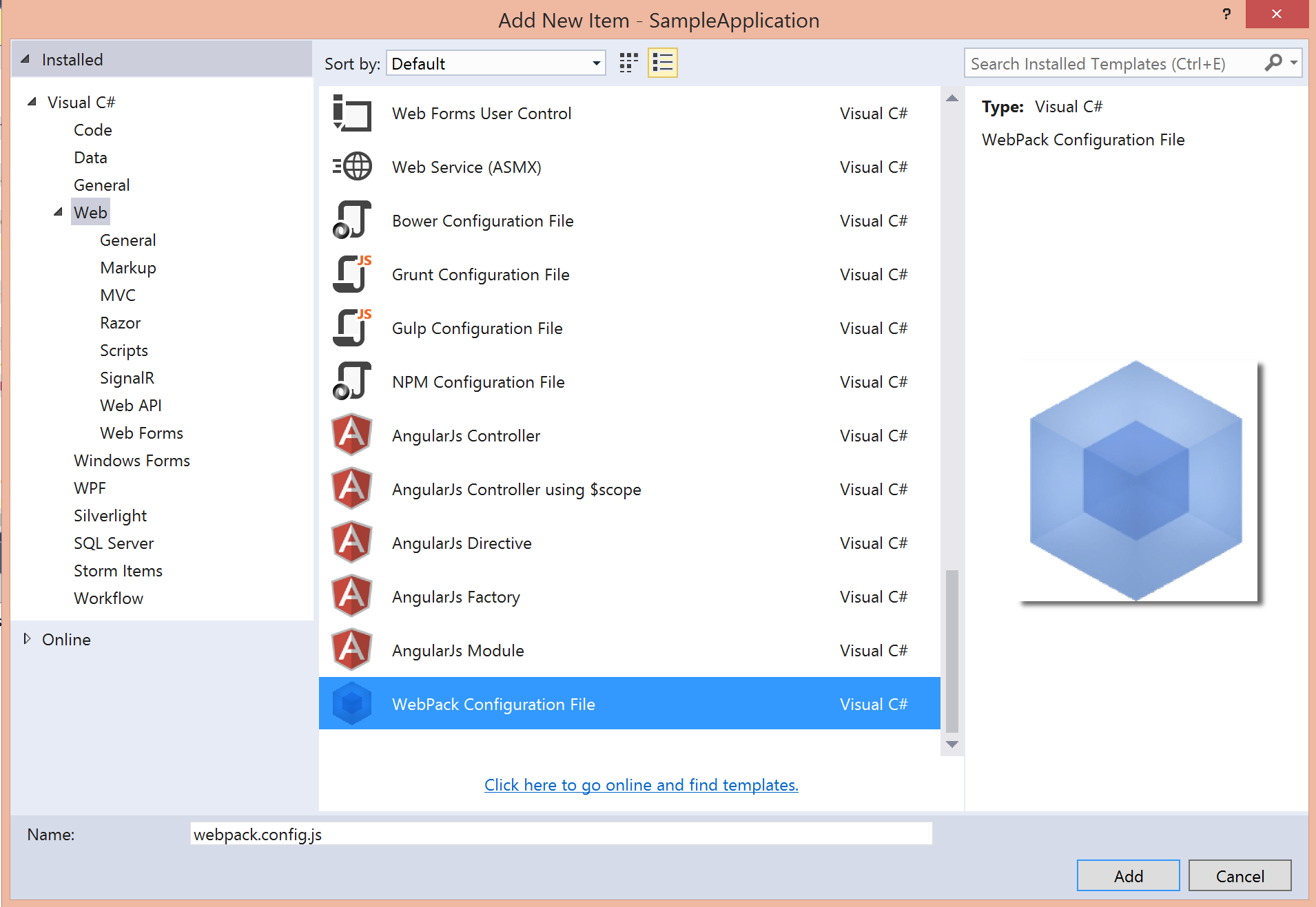Select AngularJs Controller template
The height and width of the screenshot is (907, 1316).
coord(630,435)
